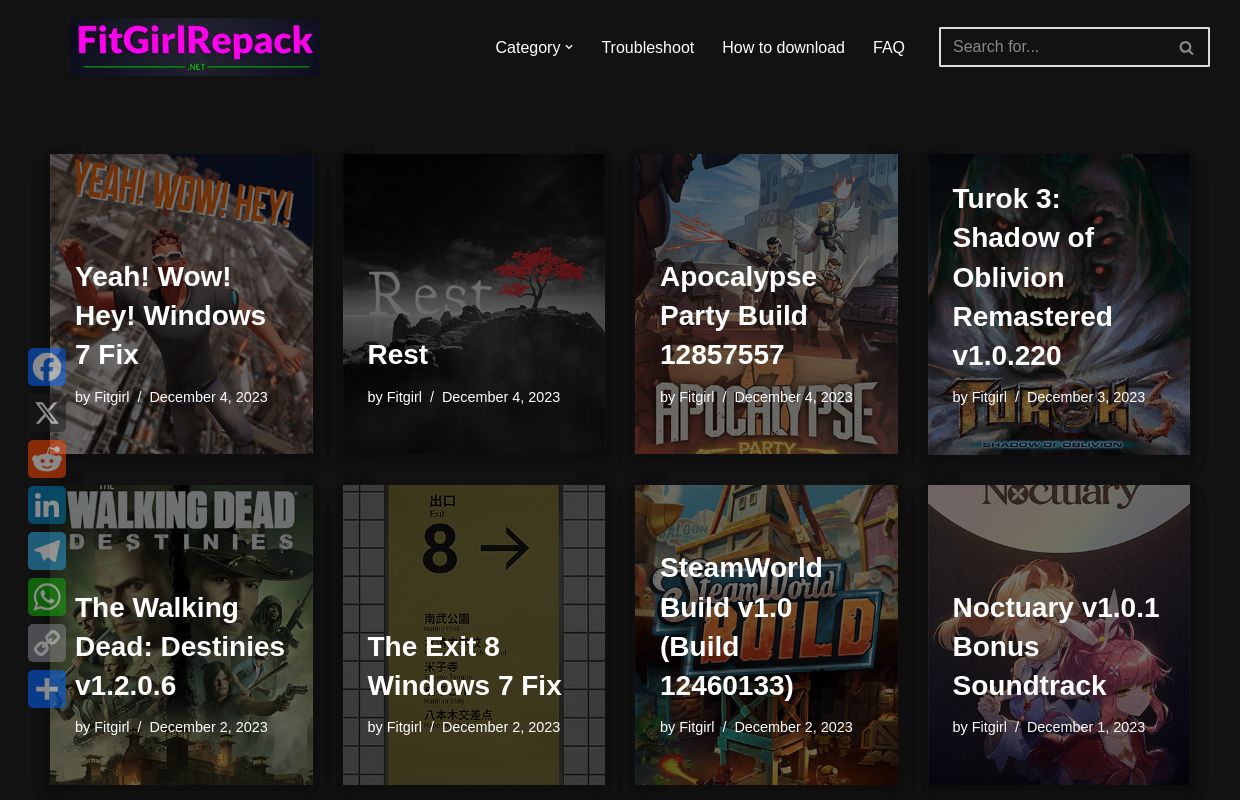Share the page through WhatsApp
Image resolution: width=1240 pixels, height=800 pixels.
pos(47,597)
